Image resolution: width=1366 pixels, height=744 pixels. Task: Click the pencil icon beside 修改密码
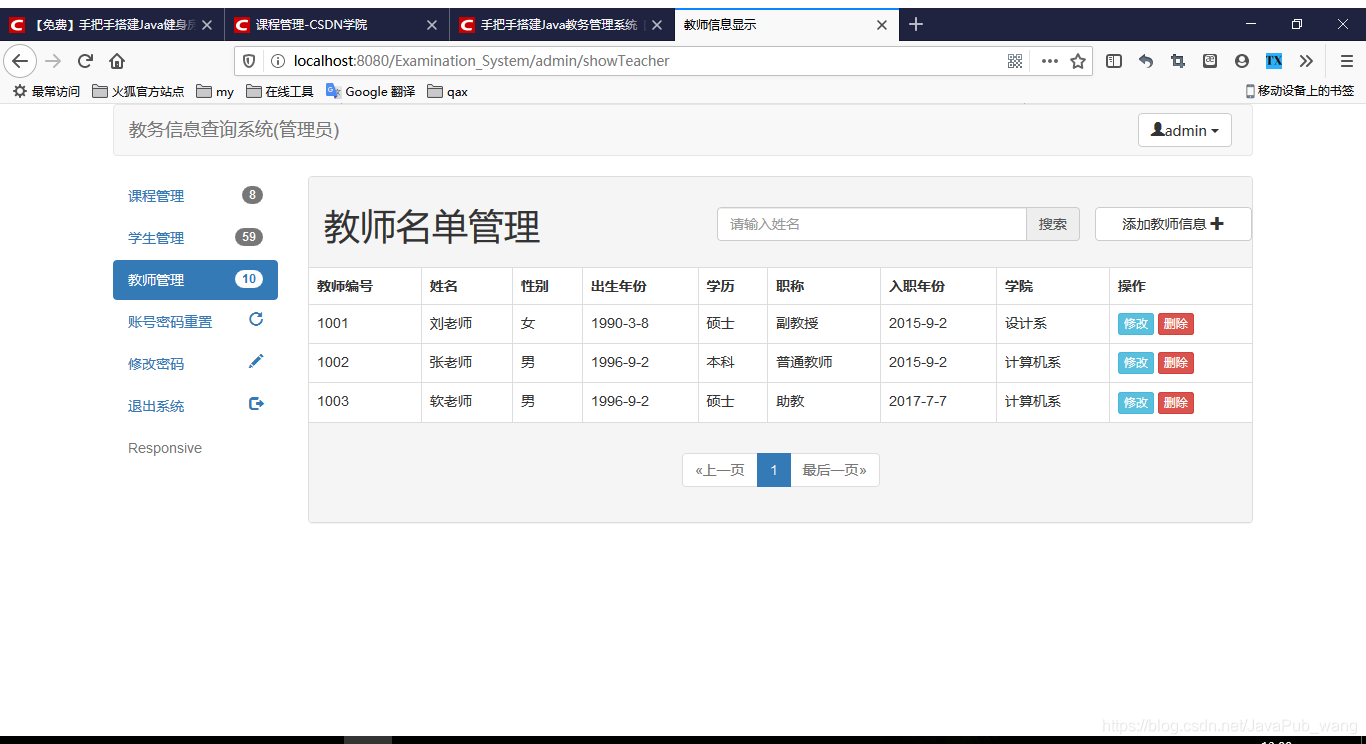click(256, 362)
